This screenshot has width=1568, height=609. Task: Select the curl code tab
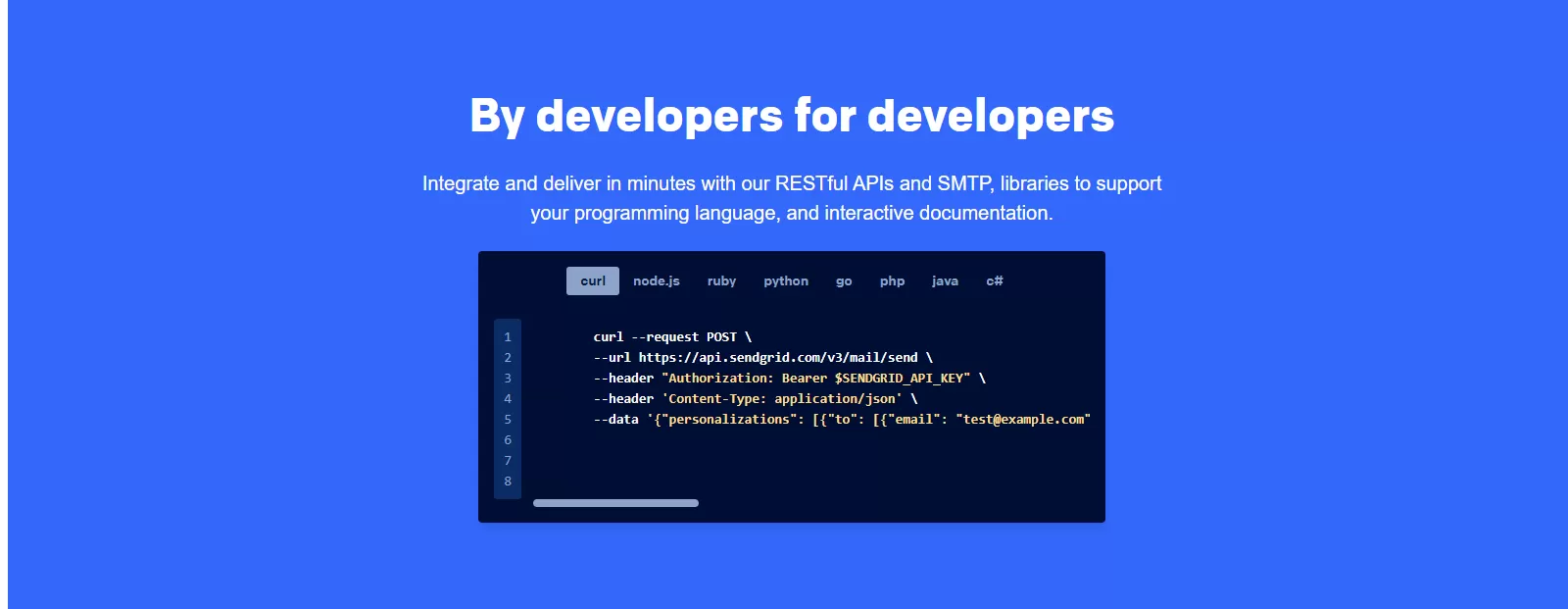point(593,281)
